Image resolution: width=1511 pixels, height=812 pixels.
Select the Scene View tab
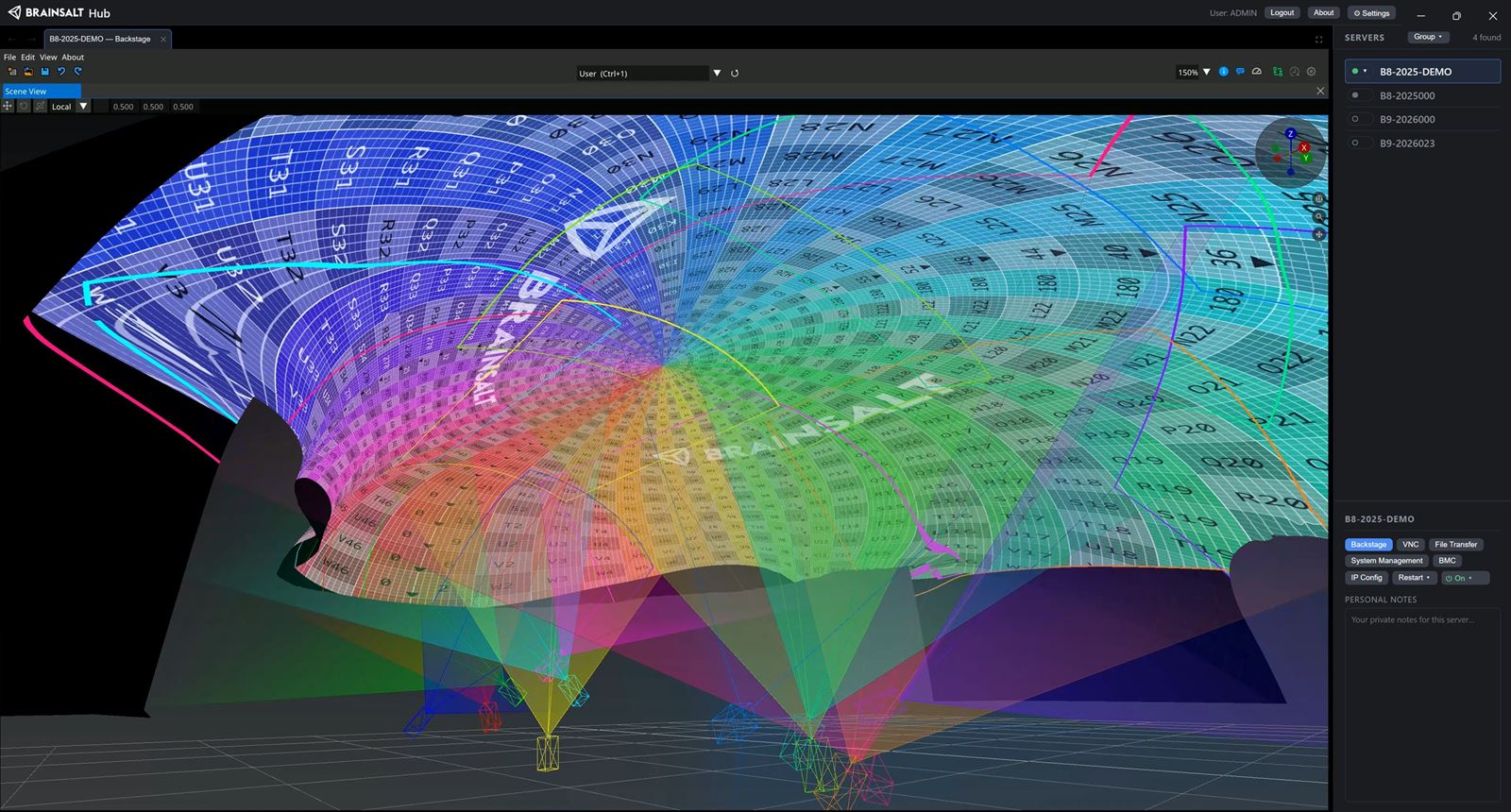coord(42,92)
